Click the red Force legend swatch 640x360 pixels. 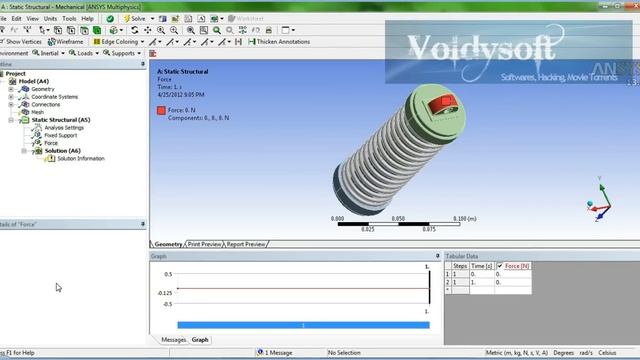tap(161, 110)
